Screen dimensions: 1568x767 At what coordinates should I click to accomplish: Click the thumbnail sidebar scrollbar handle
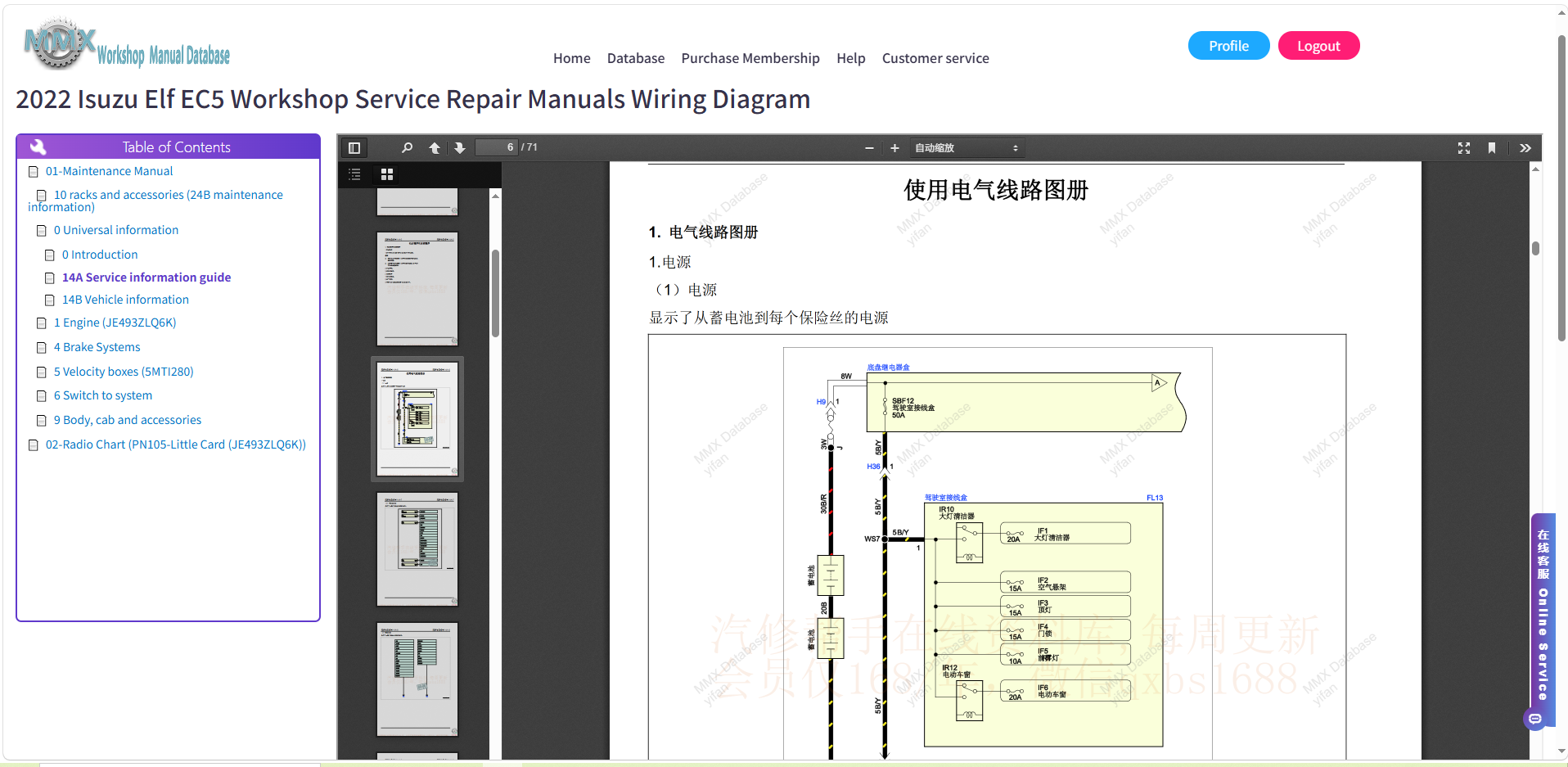tap(495, 294)
